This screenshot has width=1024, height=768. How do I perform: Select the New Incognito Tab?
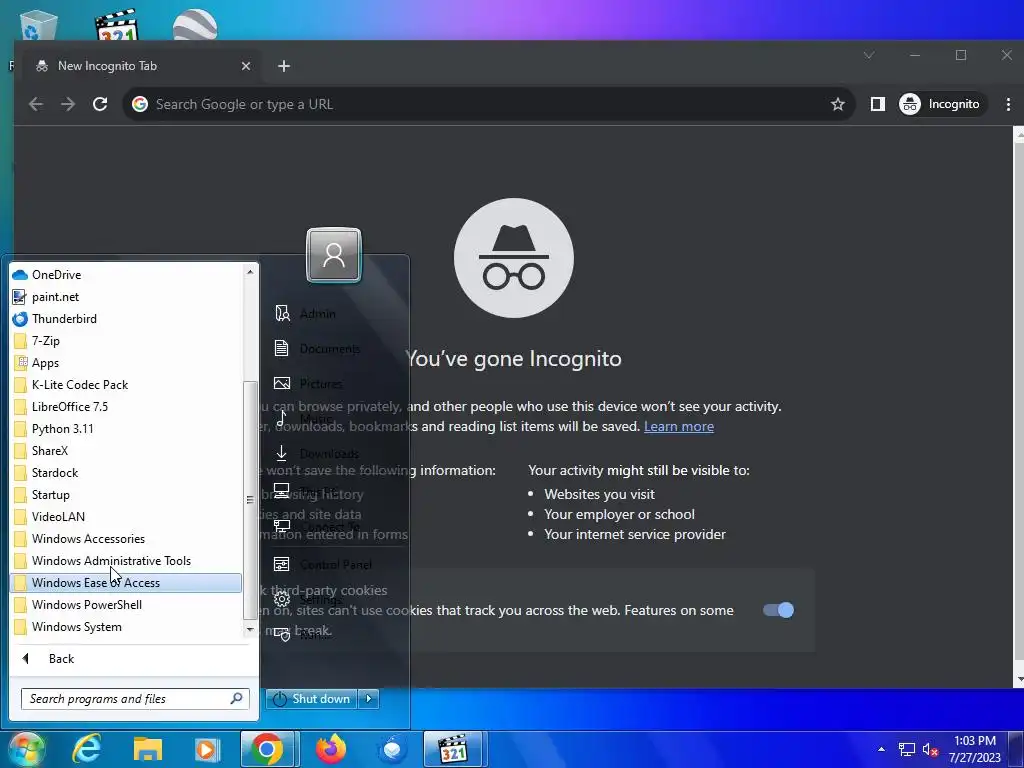[x=142, y=66]
